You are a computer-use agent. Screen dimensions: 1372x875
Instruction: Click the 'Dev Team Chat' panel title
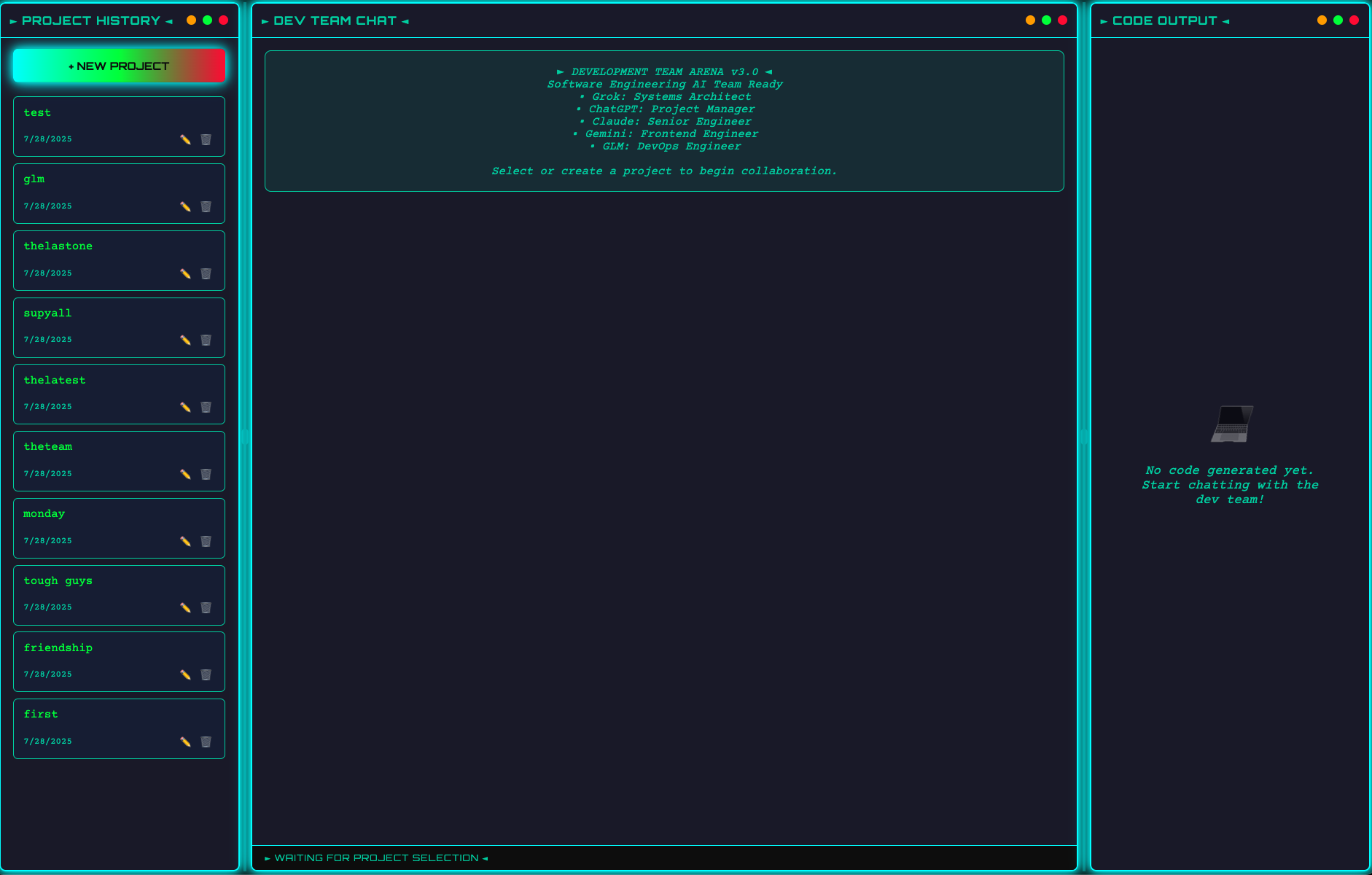click(x=335, y=21)
